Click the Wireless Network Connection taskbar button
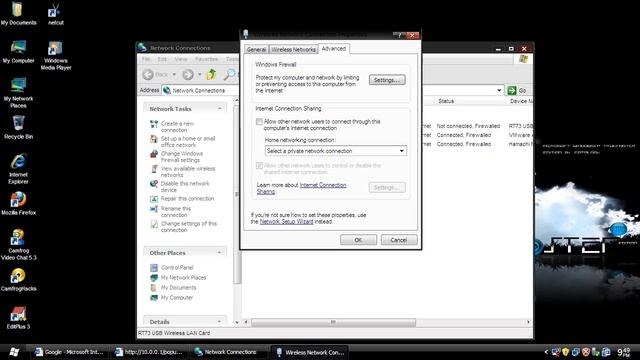The image size is (640, 360). (x=310, y=352)
